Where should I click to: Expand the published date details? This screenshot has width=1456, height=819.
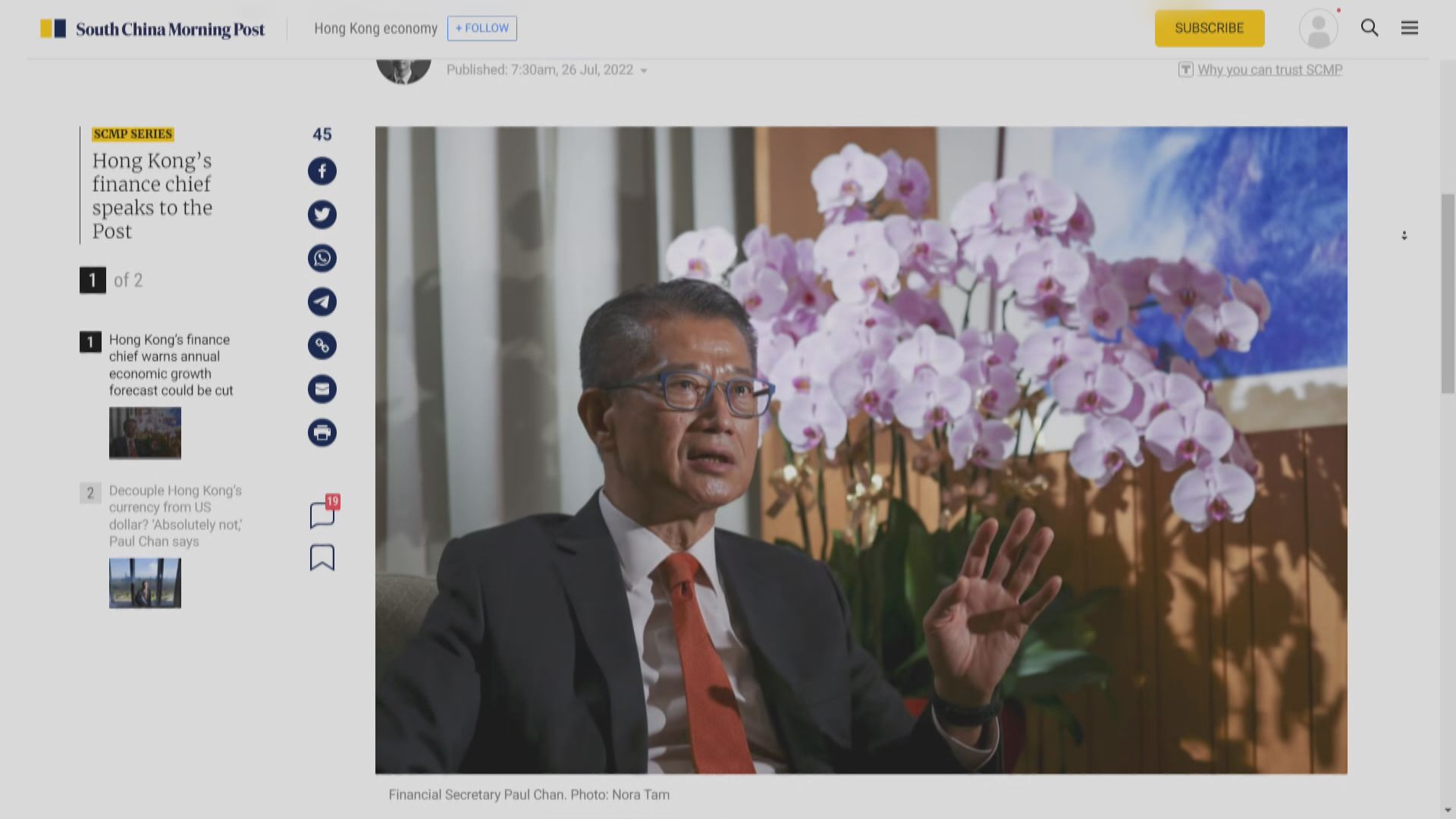coord(644,70)
